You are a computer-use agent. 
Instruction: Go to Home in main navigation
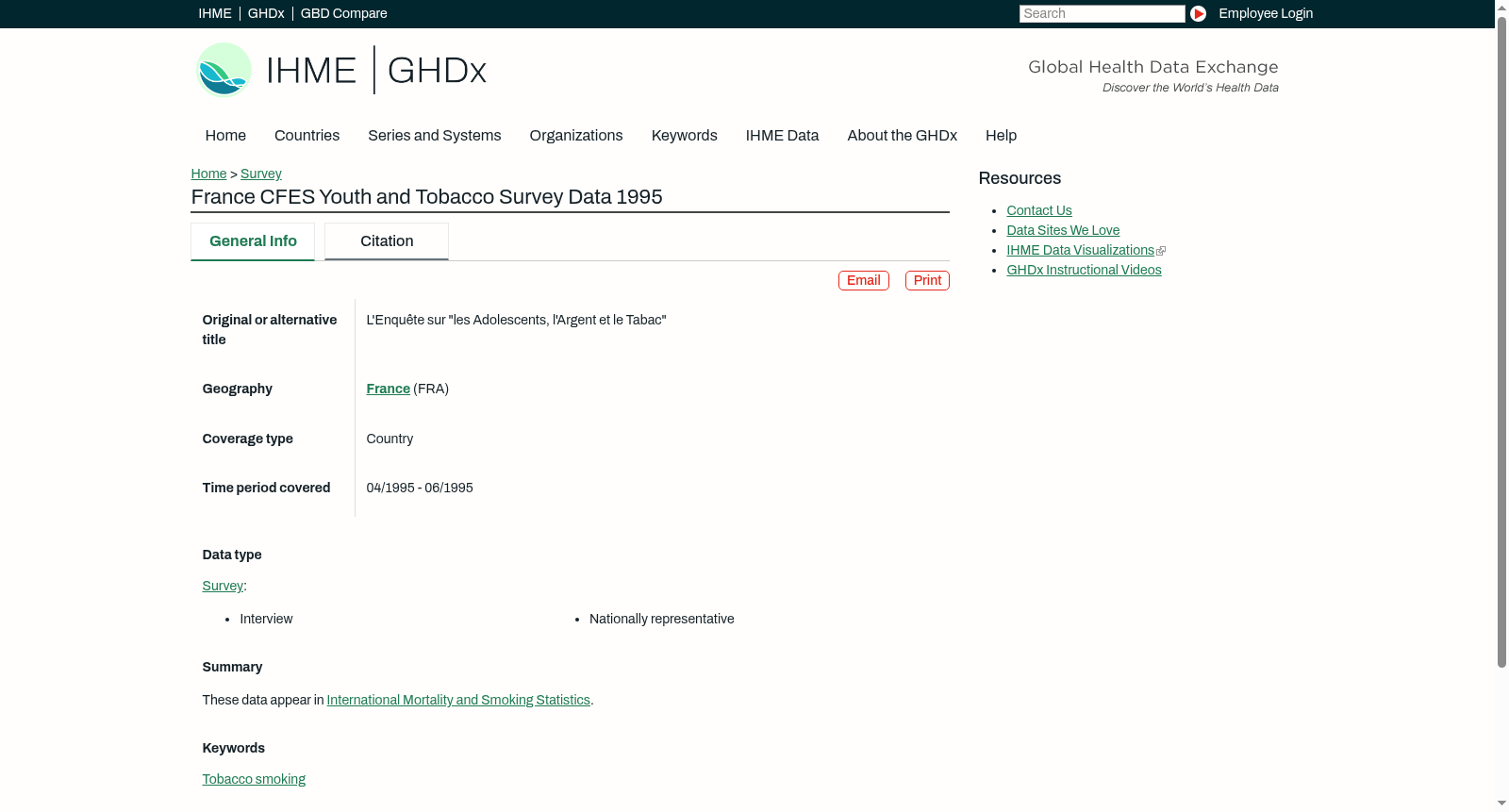pyautogui.click(x=225, y=136)
